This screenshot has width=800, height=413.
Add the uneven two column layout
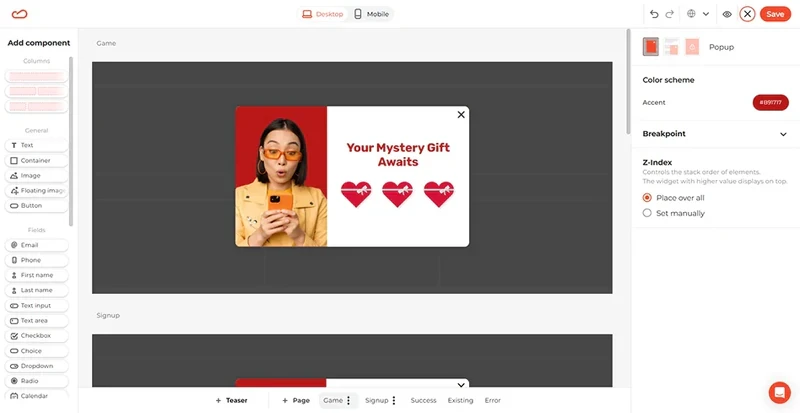click(x=36, y=107)
